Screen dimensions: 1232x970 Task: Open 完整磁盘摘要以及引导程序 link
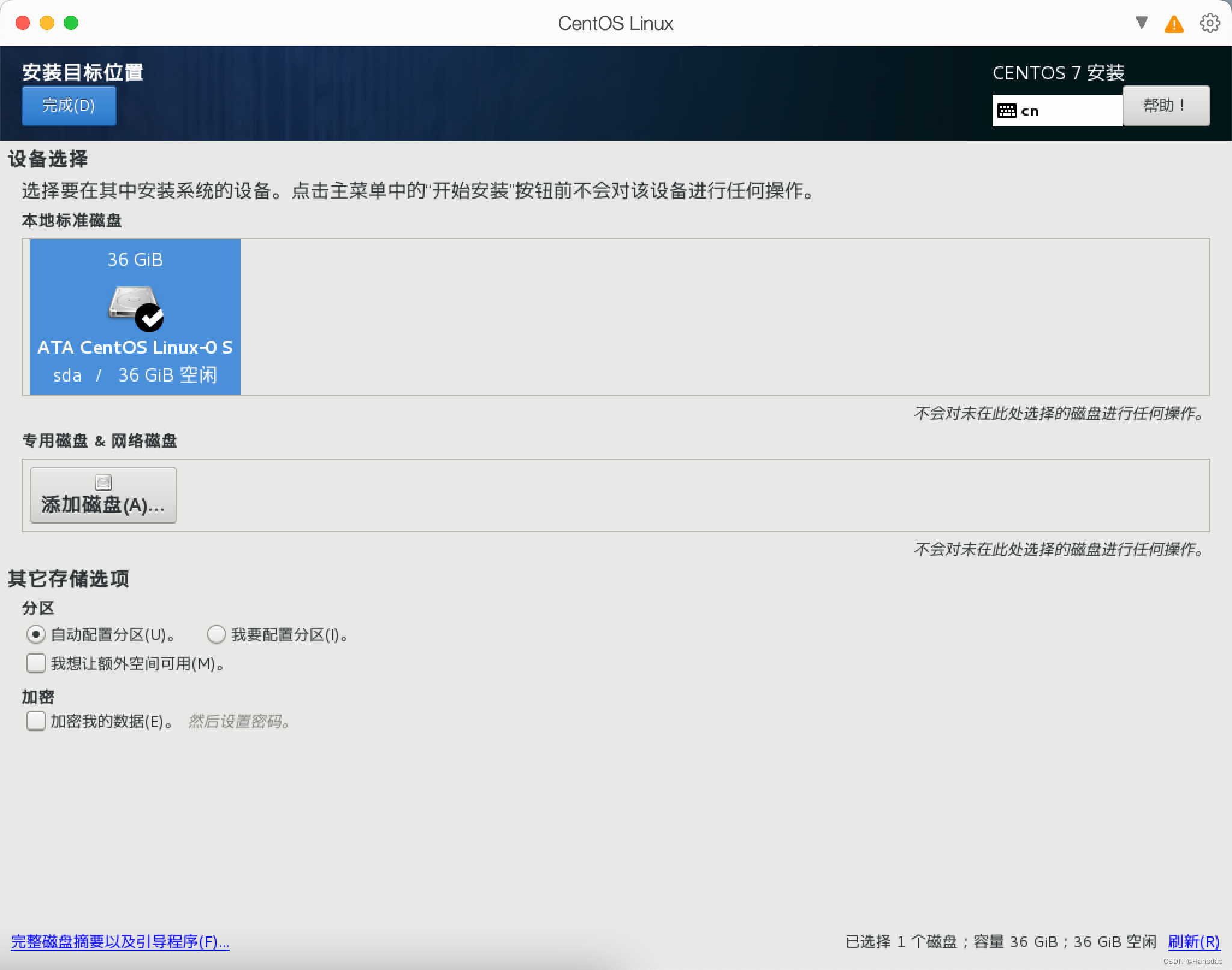click(120, 942)
